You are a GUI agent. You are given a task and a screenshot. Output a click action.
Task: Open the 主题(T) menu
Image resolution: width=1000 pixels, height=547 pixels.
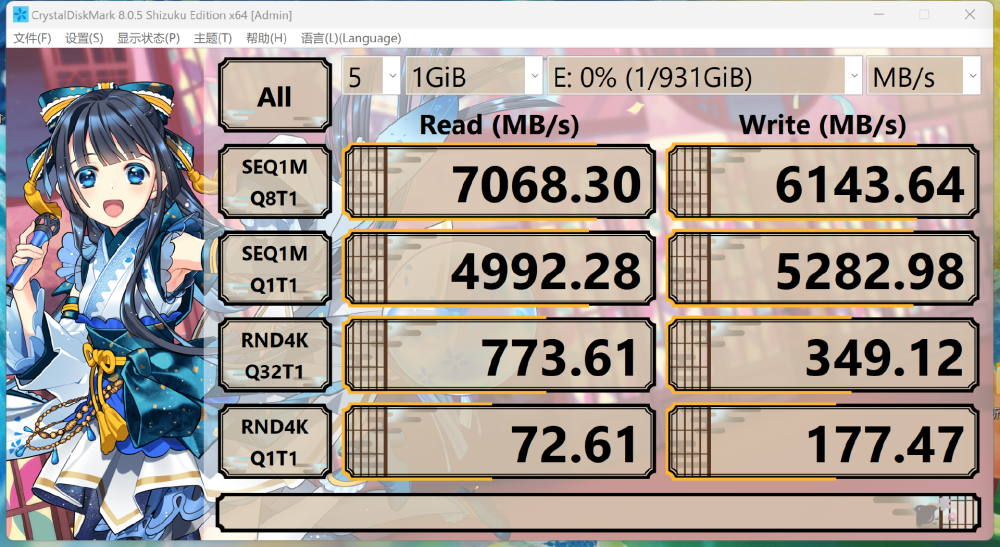tap(212, 38)
